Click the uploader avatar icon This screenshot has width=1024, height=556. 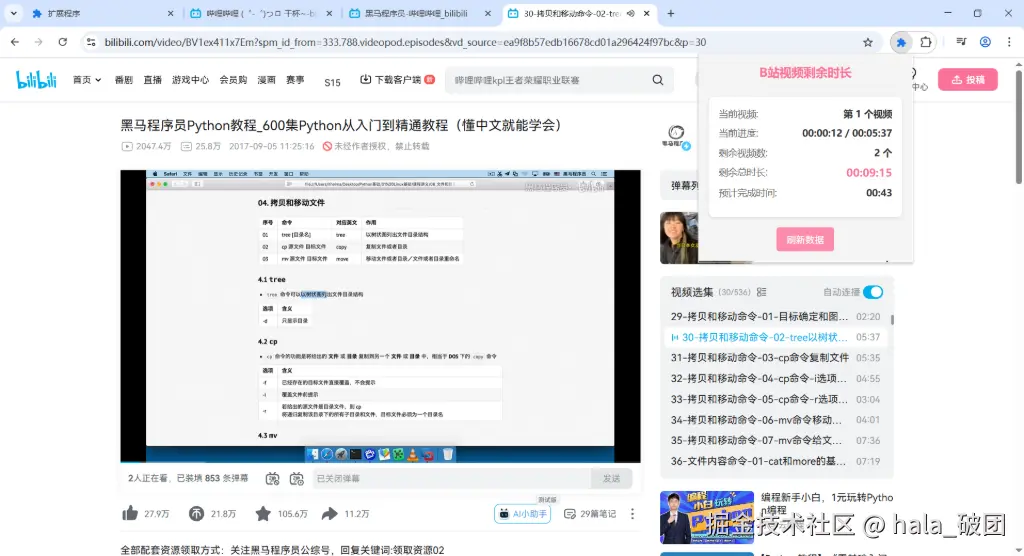tap(676, 136)
